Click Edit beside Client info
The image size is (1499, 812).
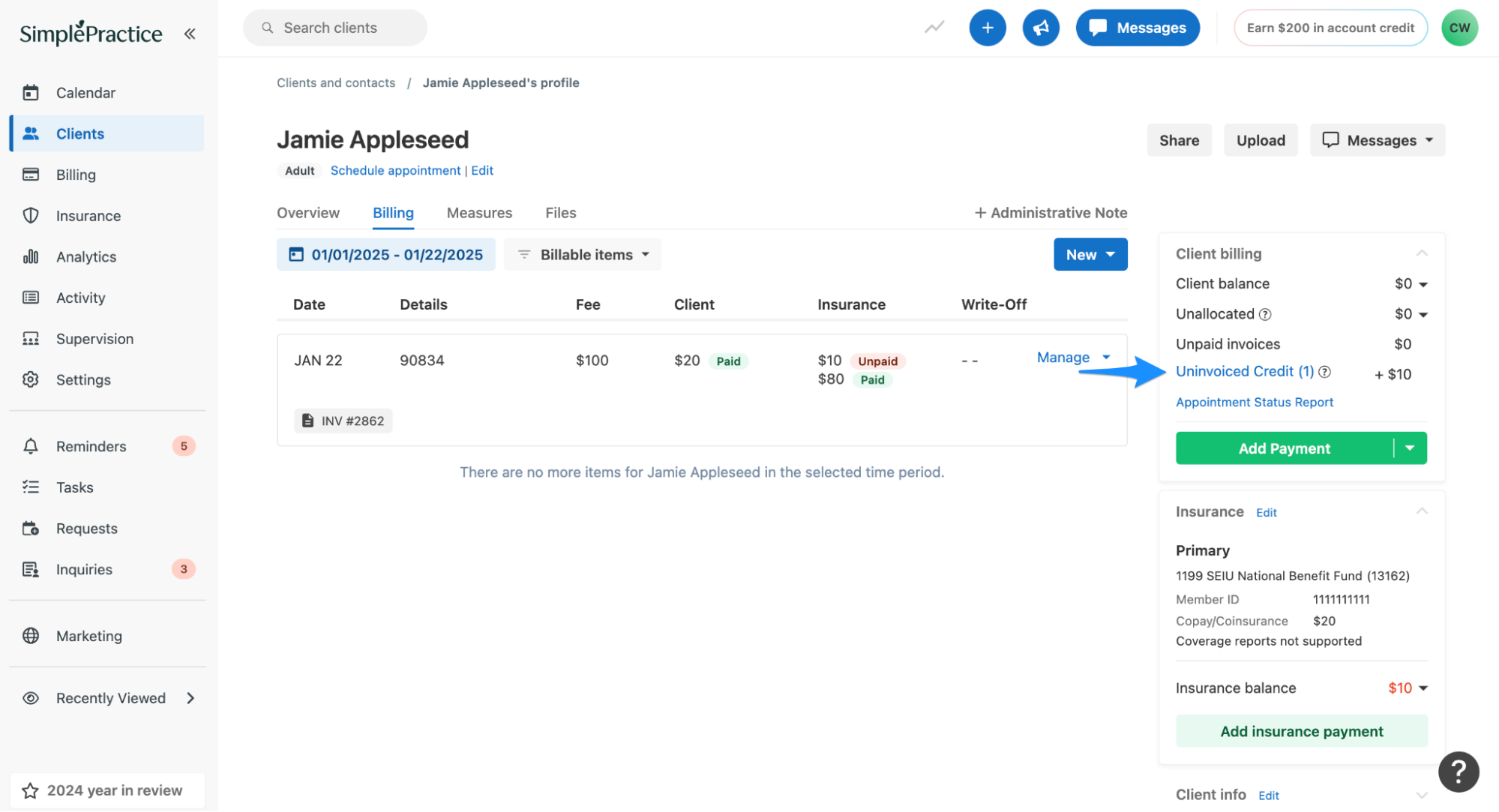point(1269,796)
